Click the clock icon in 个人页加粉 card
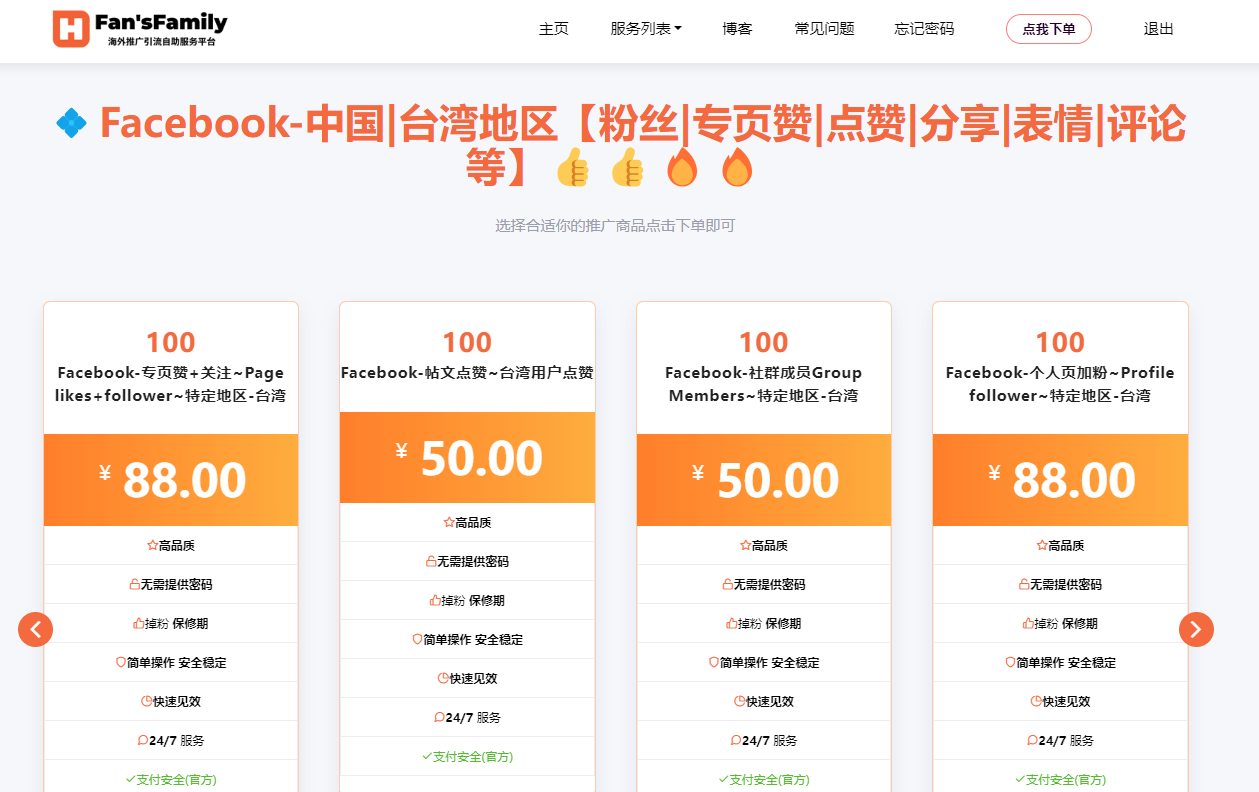Screen dimensions: 1259x792 tap(1036, 701)
